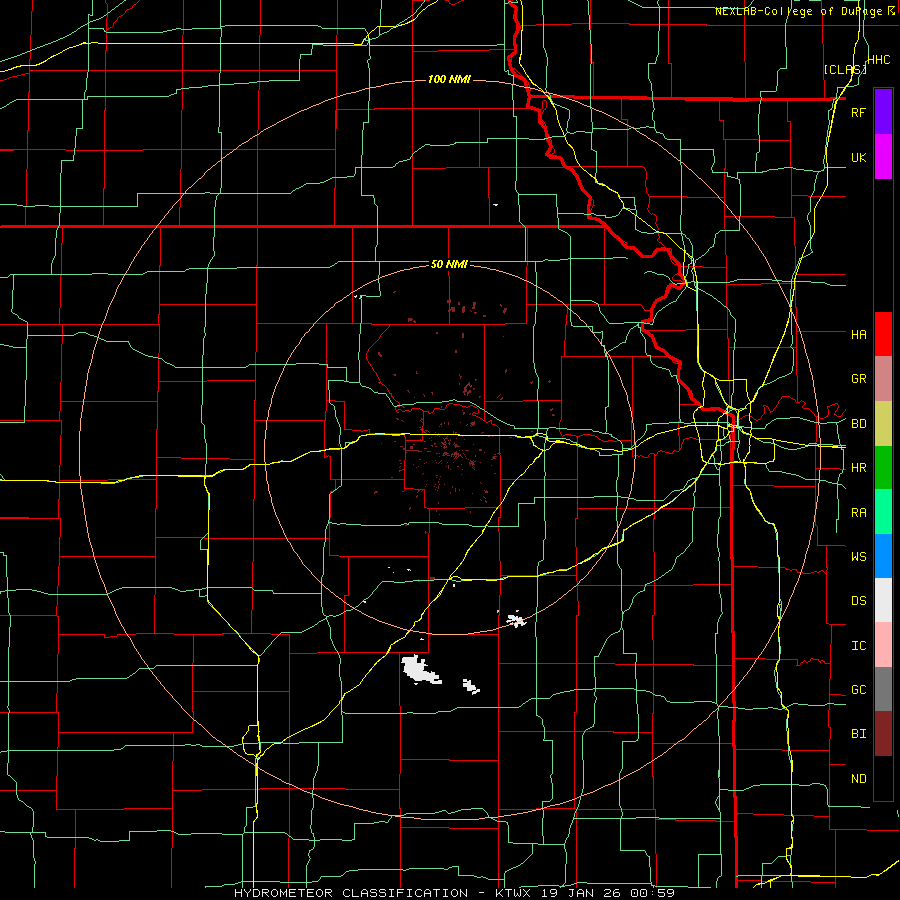Choose the DS white legend swatch
The image size is (900, 900).
pos(883,600)
